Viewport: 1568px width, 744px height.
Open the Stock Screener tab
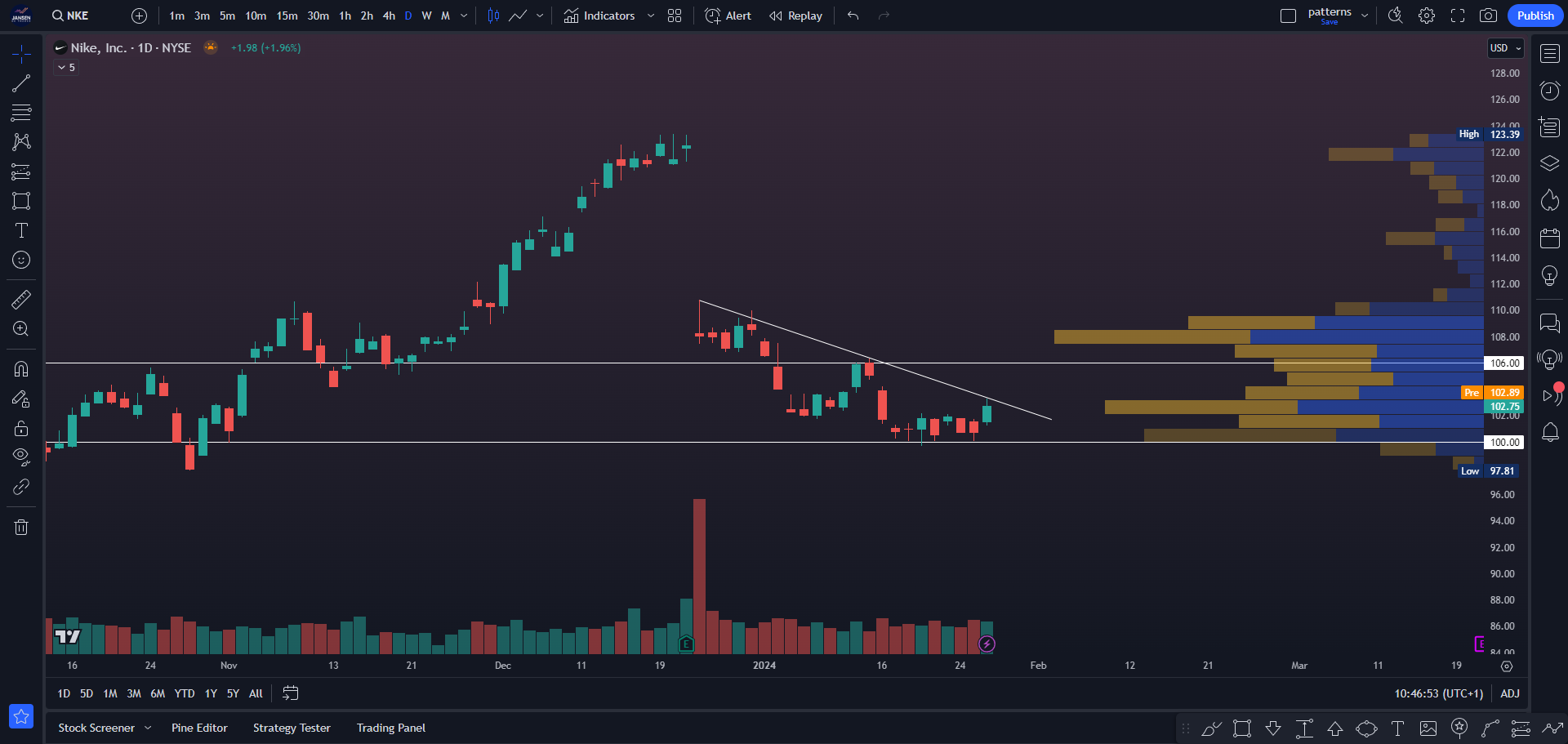(96, 728)
